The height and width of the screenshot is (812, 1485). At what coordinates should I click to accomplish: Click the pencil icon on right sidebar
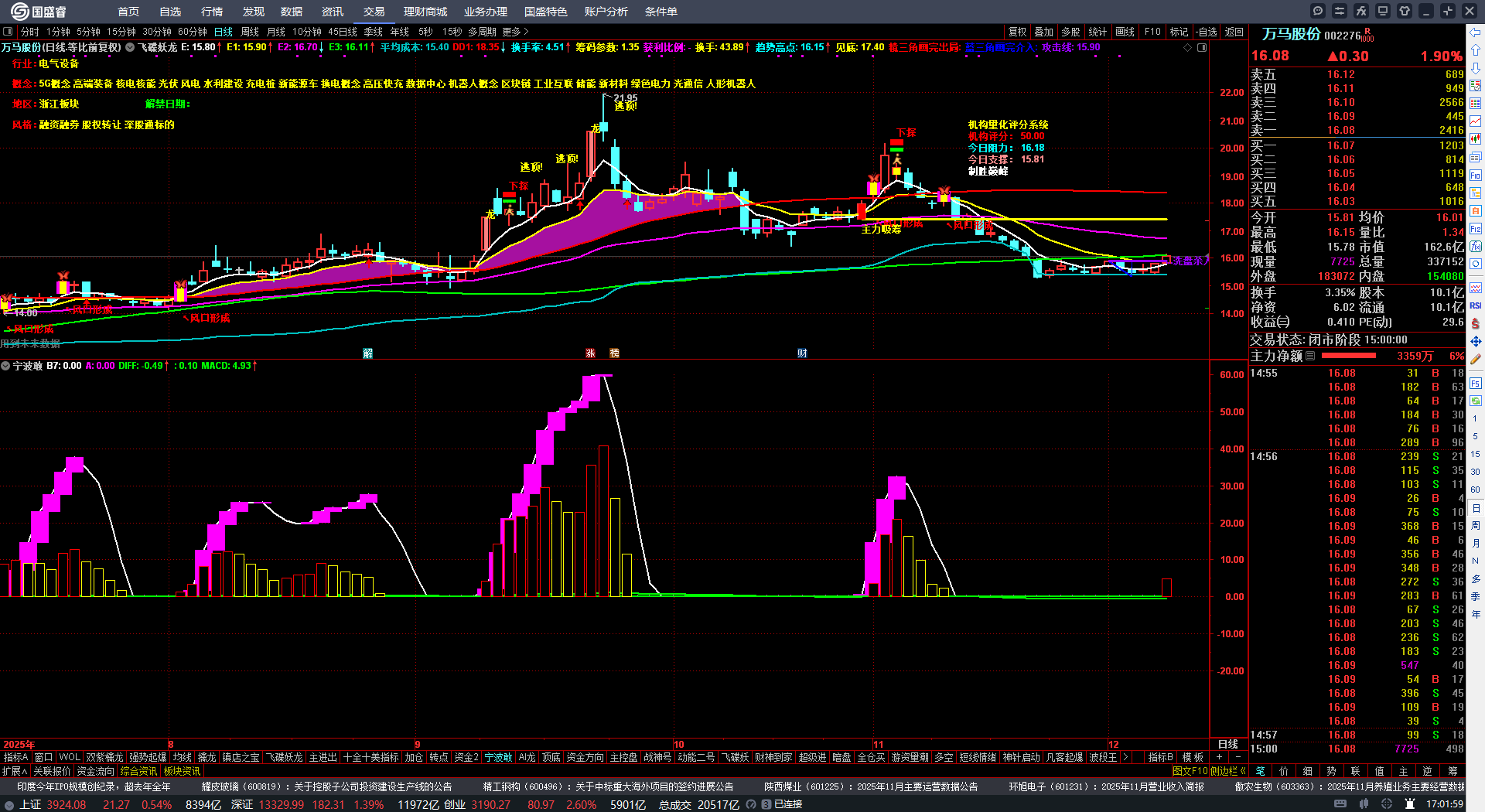tap(1476, 359)
